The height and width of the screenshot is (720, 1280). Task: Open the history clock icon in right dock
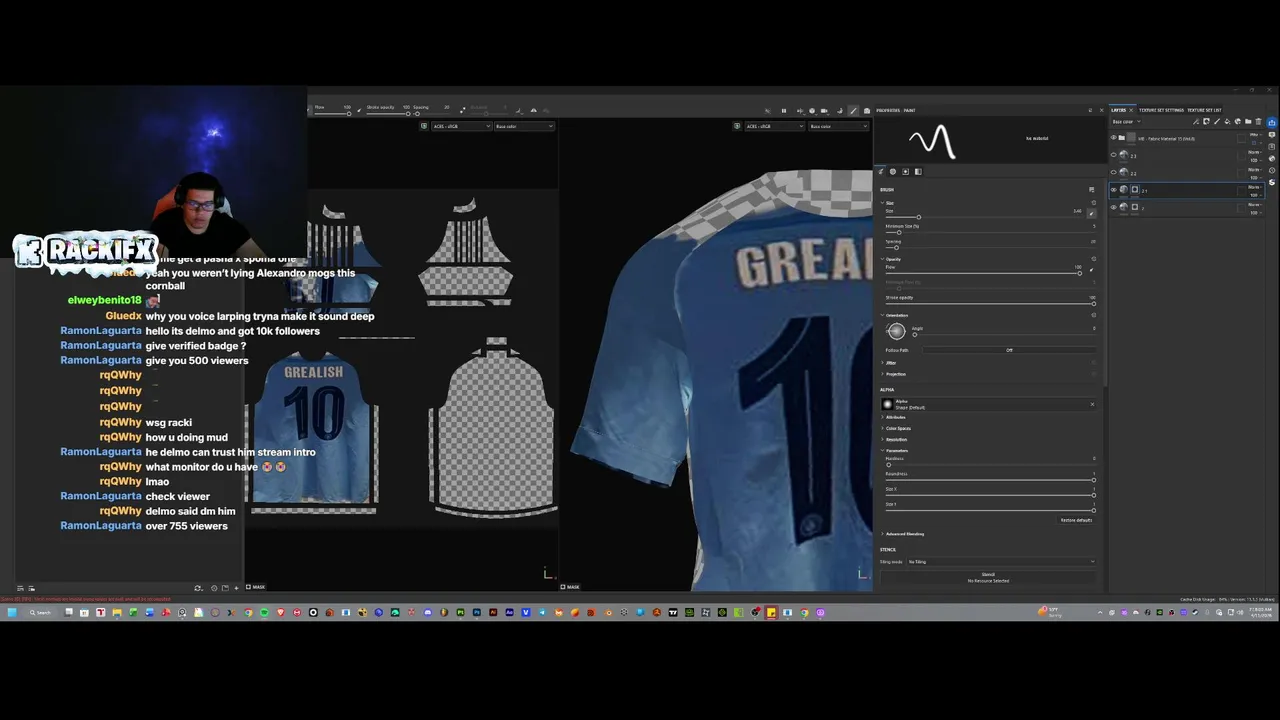[x=1272, y=170]
